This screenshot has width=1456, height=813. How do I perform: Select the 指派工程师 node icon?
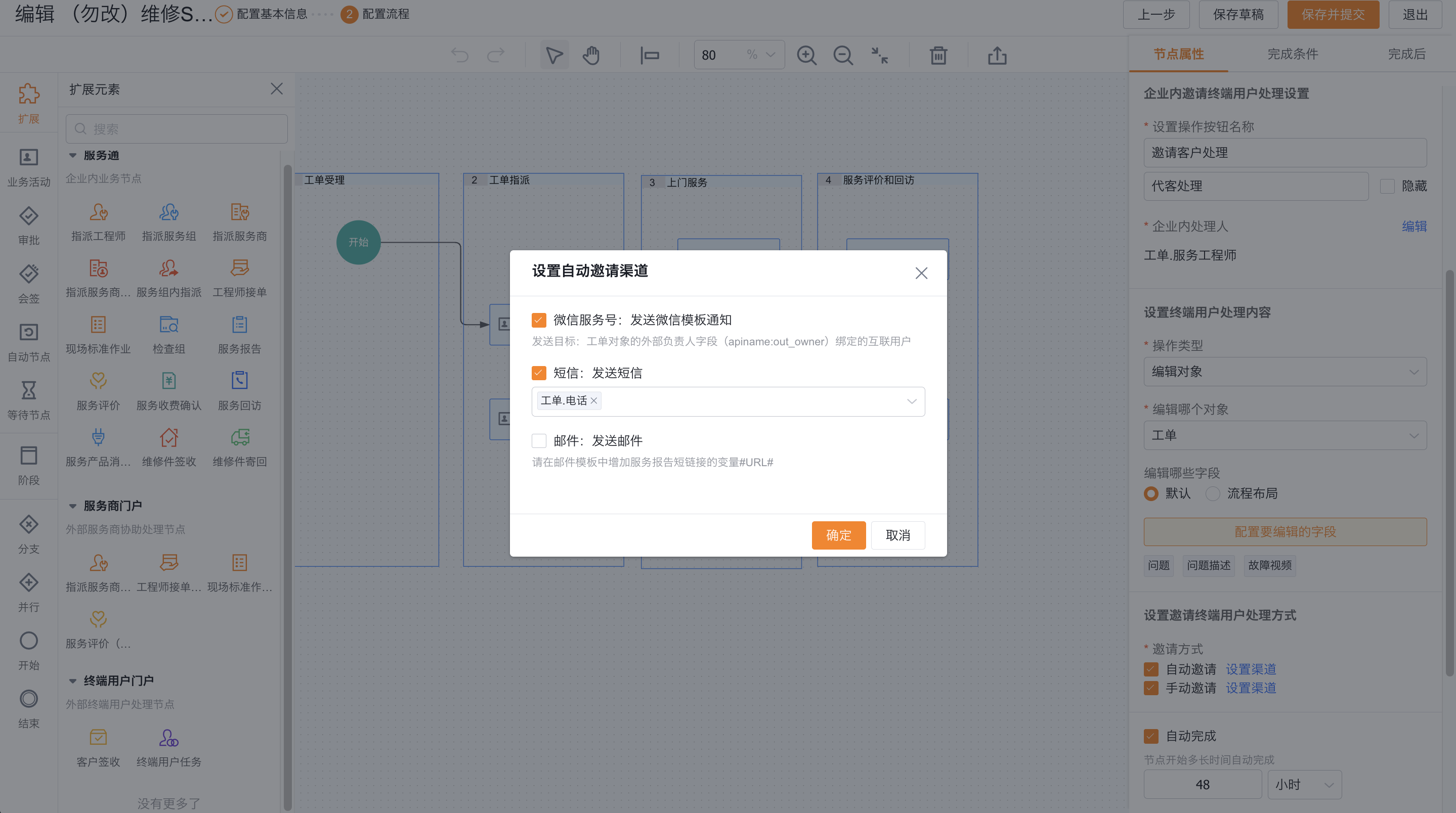pos(98,212)
